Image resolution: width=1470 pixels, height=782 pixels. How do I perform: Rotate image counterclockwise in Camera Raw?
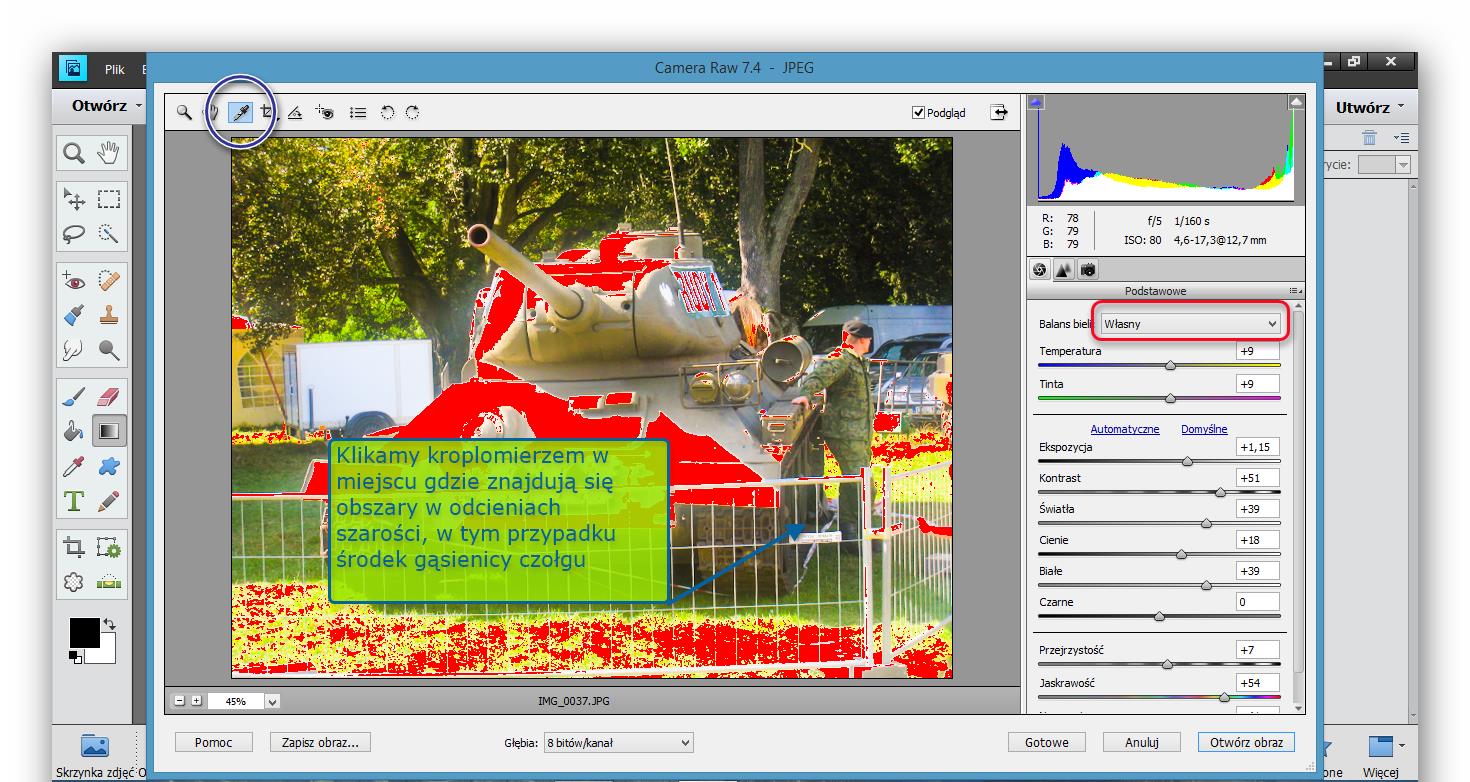[x=388, y=113]
